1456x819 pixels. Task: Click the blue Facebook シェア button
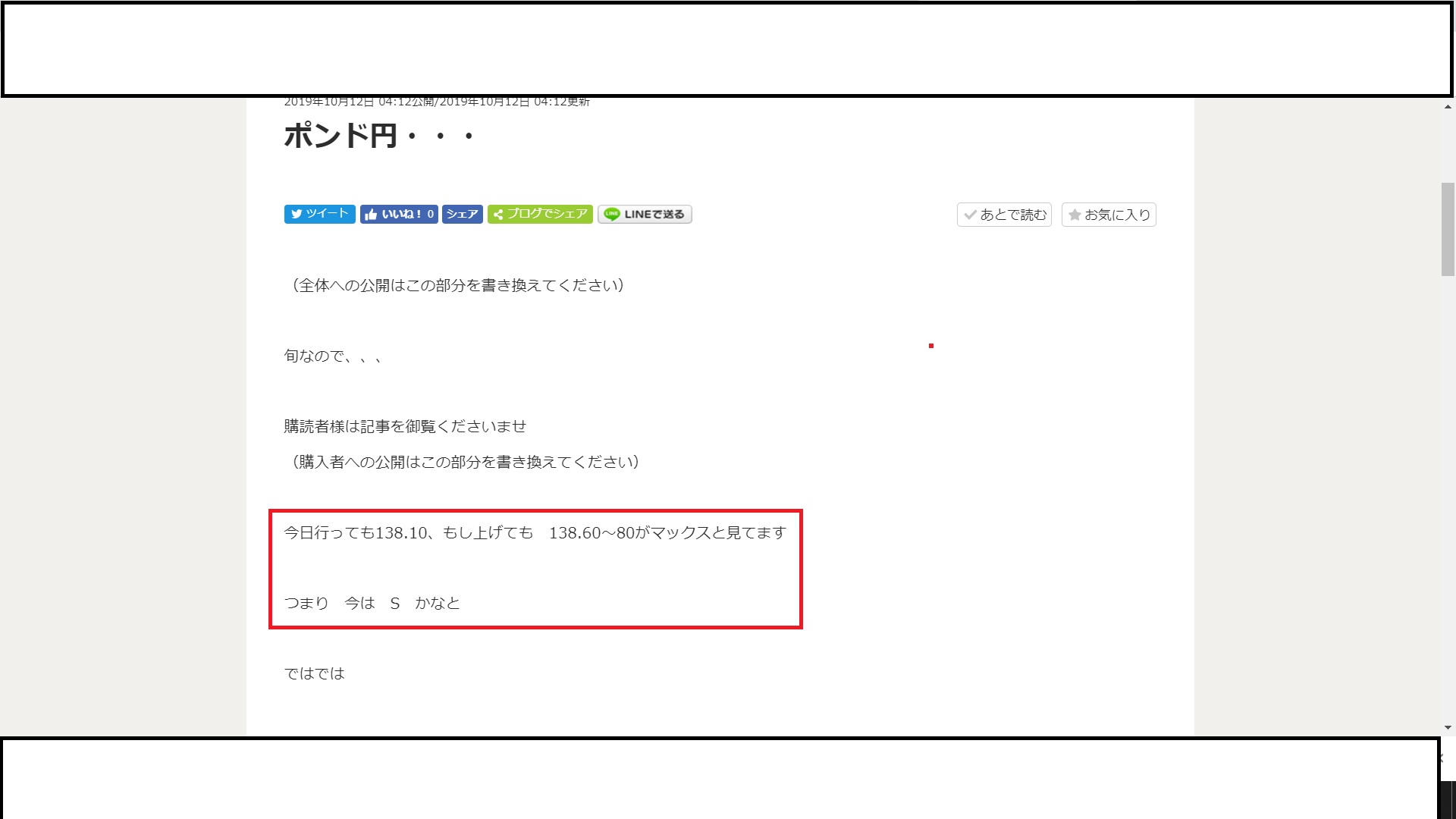[x=462, y=214]
